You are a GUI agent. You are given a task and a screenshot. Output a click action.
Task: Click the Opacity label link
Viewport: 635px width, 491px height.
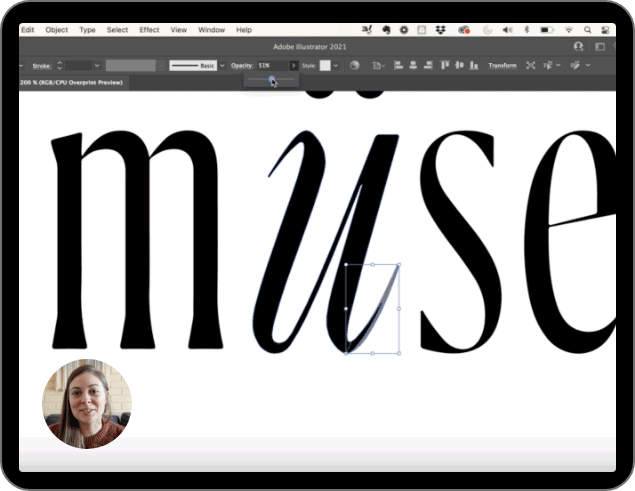[242, 65]
